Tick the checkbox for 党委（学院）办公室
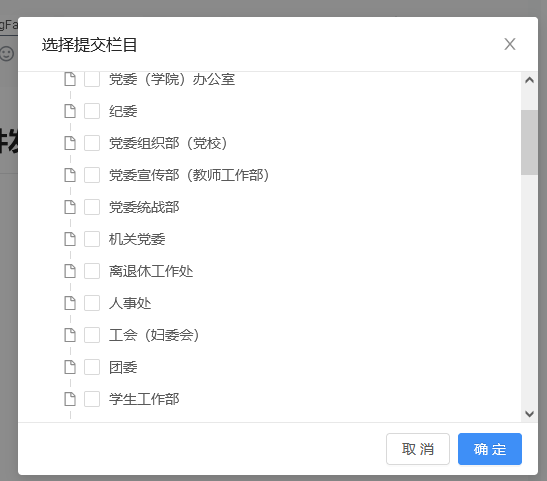Screen dimensions: 547x481 pyautogui.click(x=92, y=79)
